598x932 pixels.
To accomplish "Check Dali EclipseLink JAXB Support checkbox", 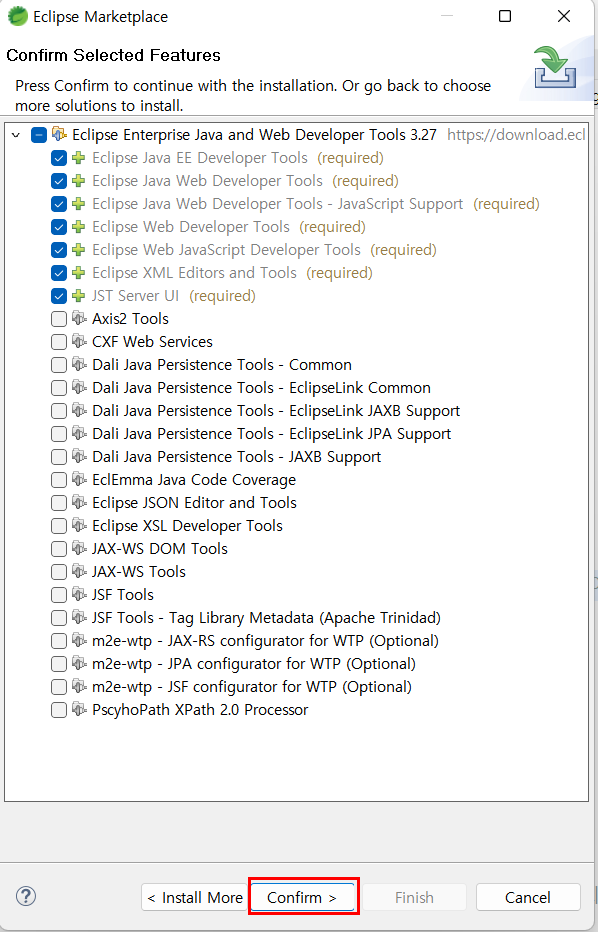I will [59, 411].
